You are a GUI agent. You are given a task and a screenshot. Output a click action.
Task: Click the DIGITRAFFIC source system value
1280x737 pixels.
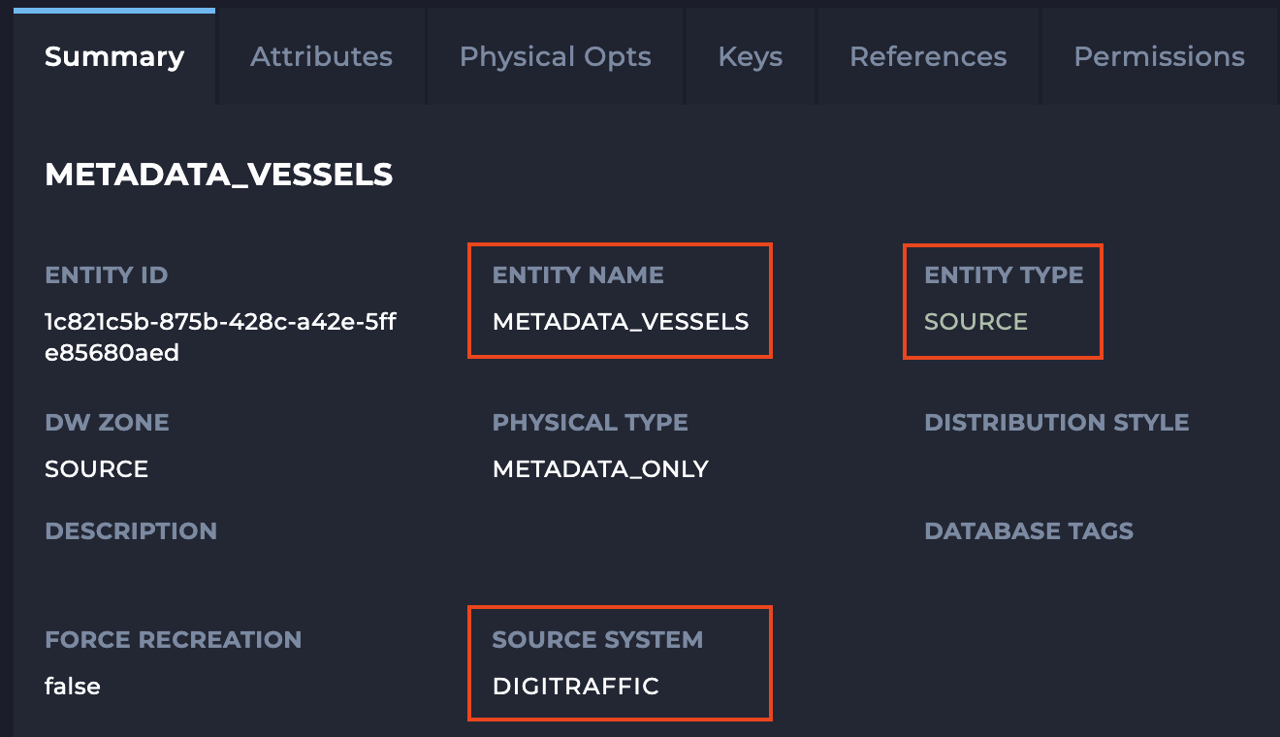coord(576,686)
